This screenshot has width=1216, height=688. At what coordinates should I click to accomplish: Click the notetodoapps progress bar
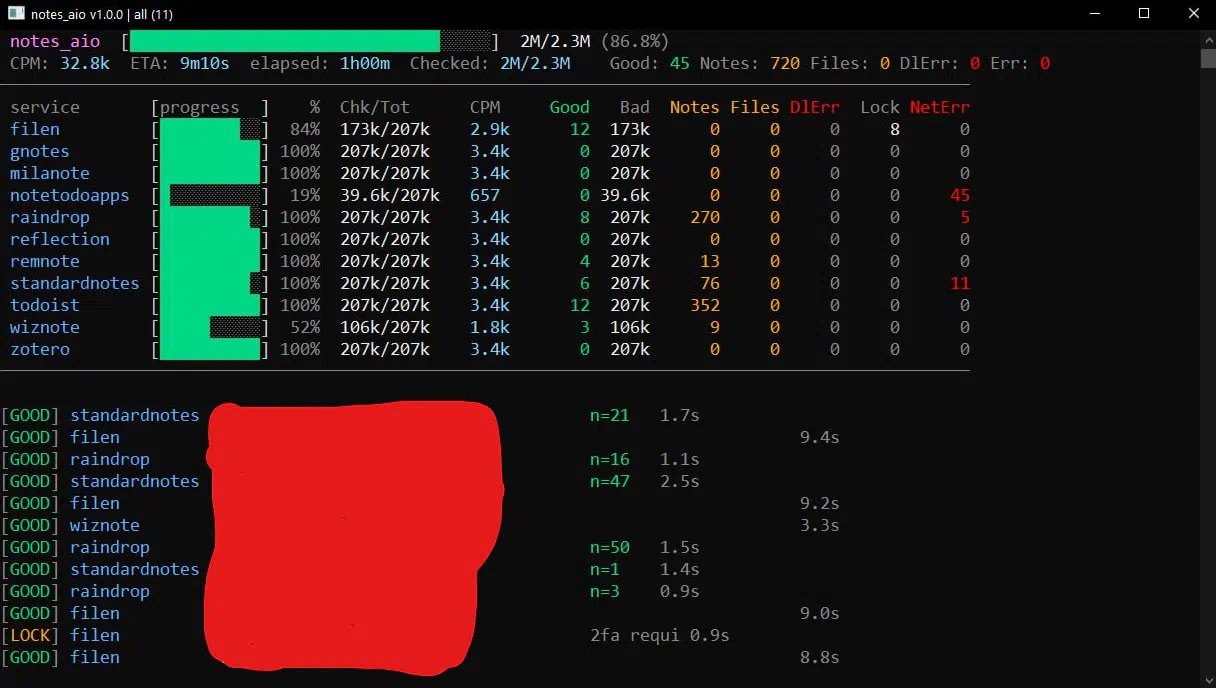tap(210, 195)
